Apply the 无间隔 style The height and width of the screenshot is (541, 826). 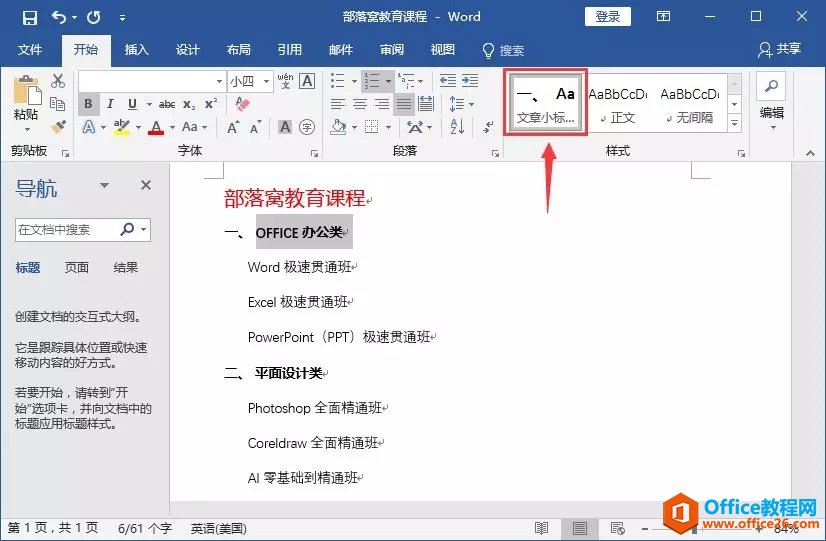[690, 105]
